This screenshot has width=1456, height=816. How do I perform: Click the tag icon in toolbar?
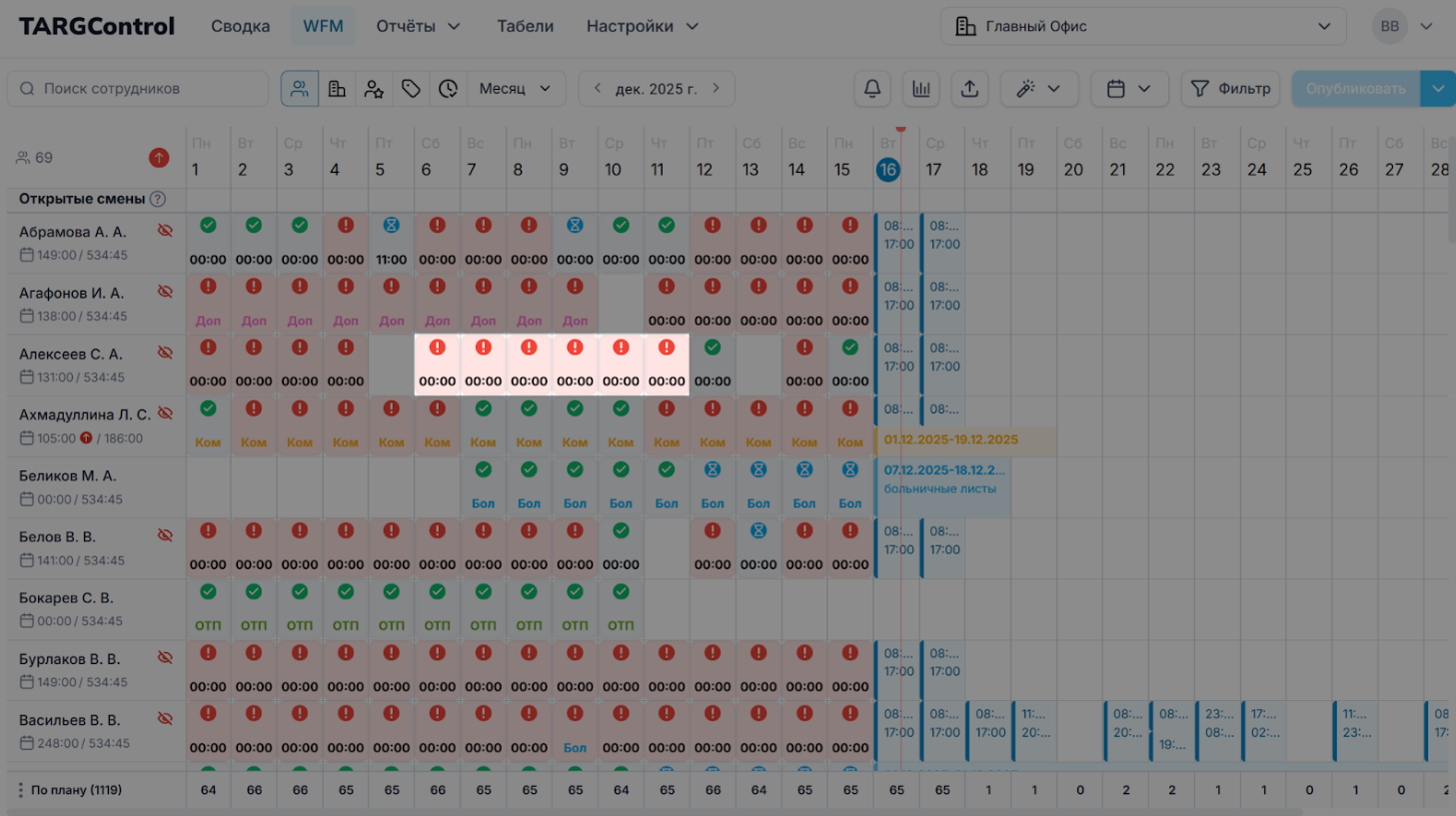[x=411, y=89]
